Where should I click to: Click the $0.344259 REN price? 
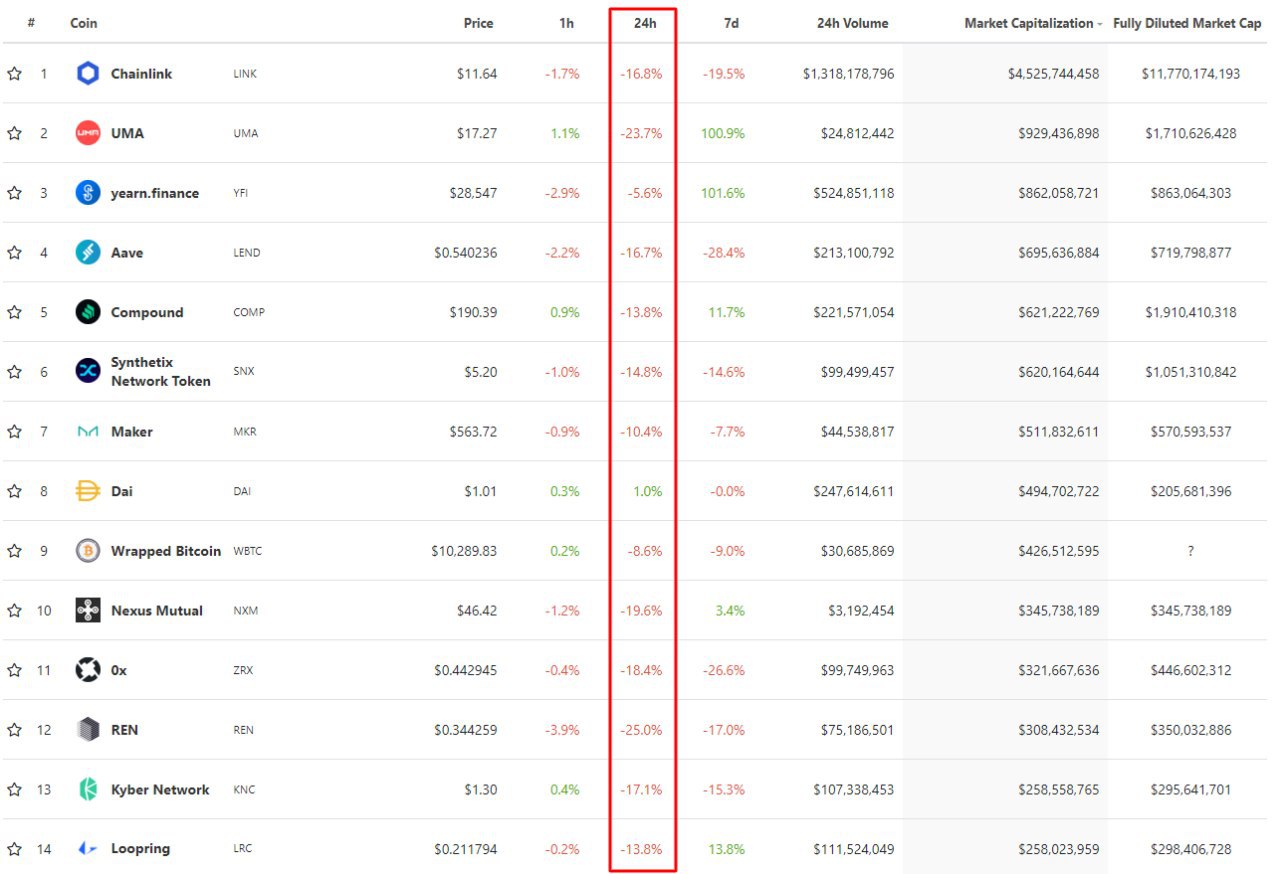(x=466, y=730)
